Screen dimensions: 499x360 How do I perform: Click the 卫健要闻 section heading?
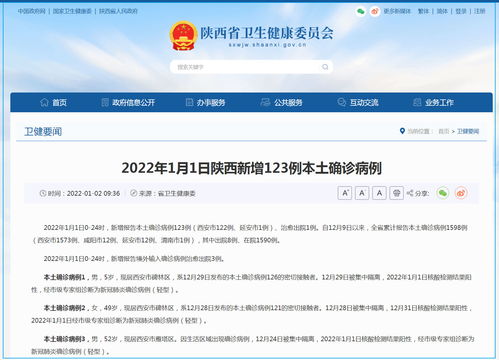(43, 132)
